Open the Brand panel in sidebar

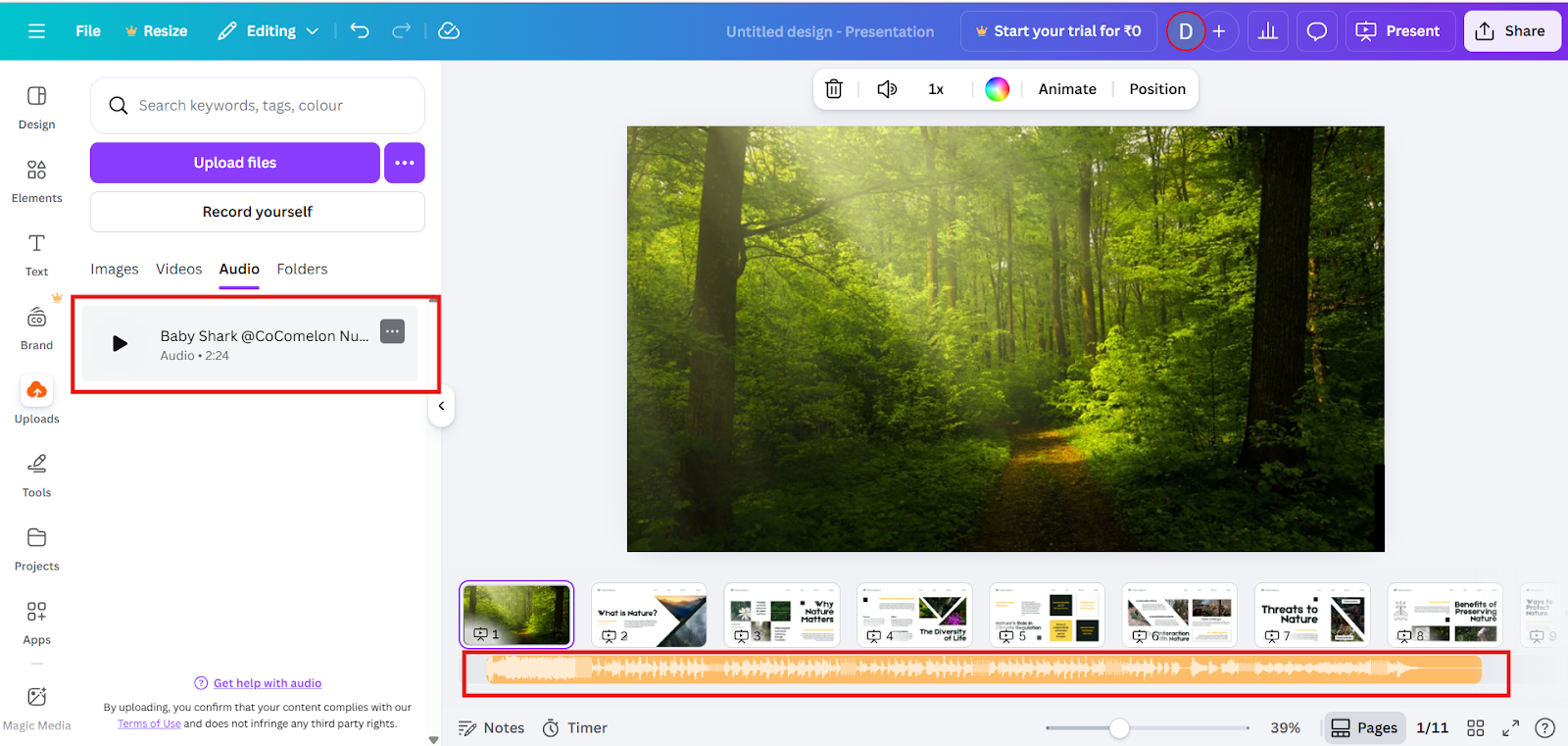tap(36, 328)
